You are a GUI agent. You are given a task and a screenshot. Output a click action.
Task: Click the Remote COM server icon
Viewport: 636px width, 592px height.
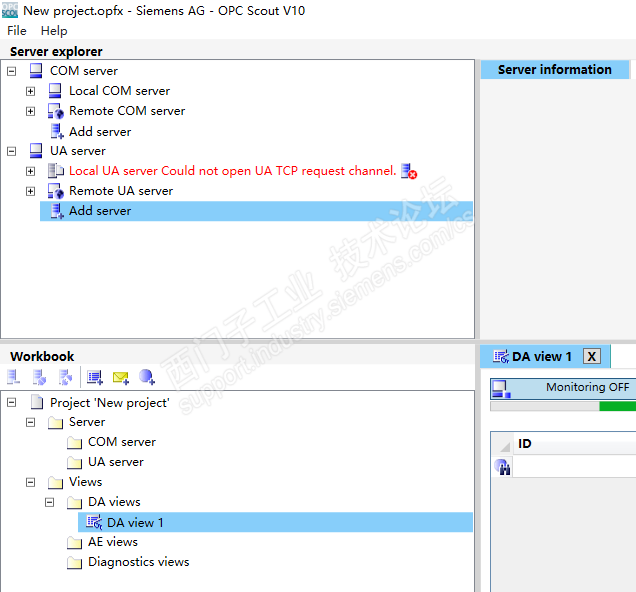click(56, 111)
